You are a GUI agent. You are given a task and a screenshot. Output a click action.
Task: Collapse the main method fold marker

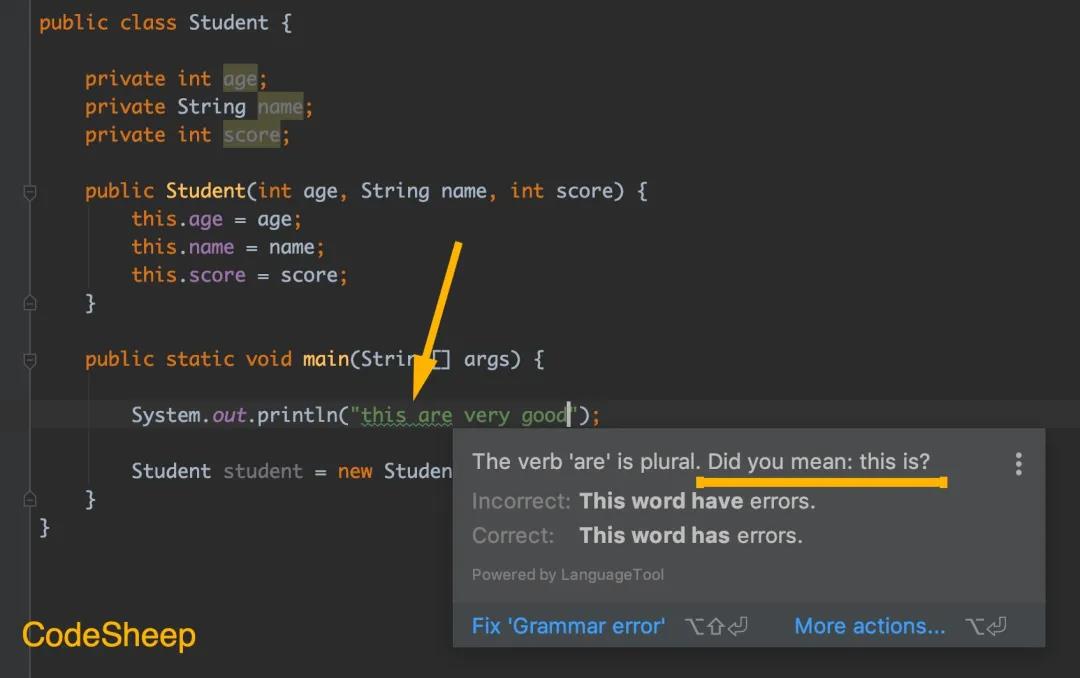click(30, 360)
